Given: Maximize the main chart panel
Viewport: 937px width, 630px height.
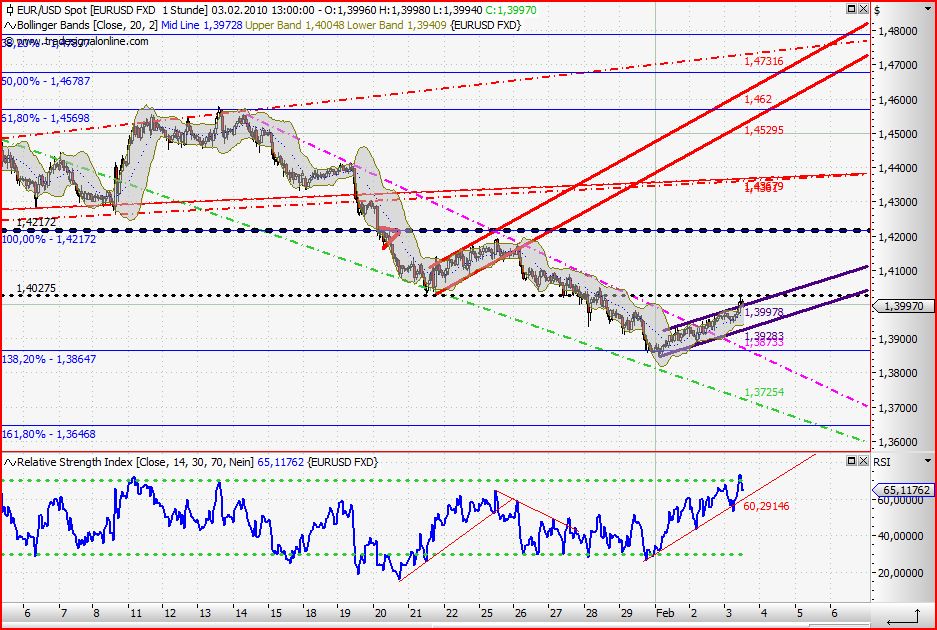Looking at the screenshot, I should pyautogui.click(x=851, y=10).
